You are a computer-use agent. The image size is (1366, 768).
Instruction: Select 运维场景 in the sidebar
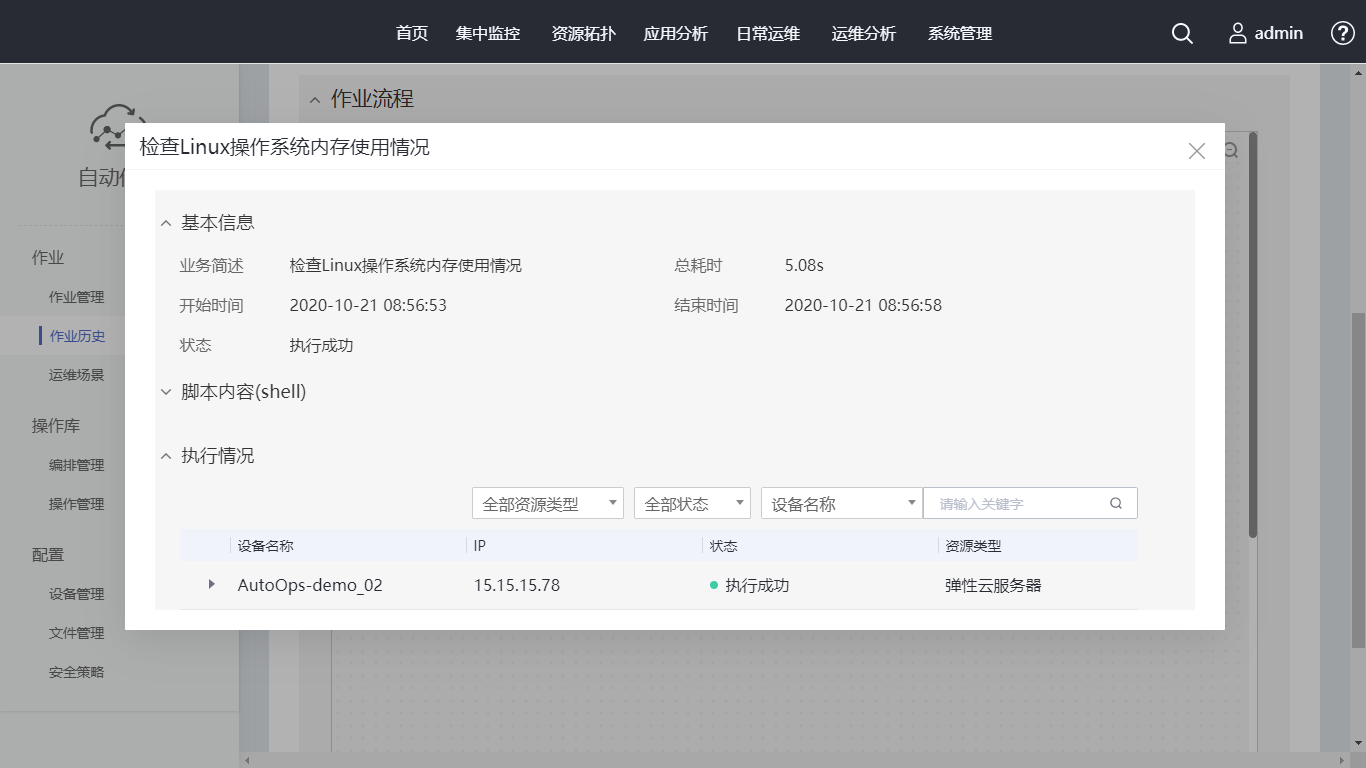tap(77, 376)
